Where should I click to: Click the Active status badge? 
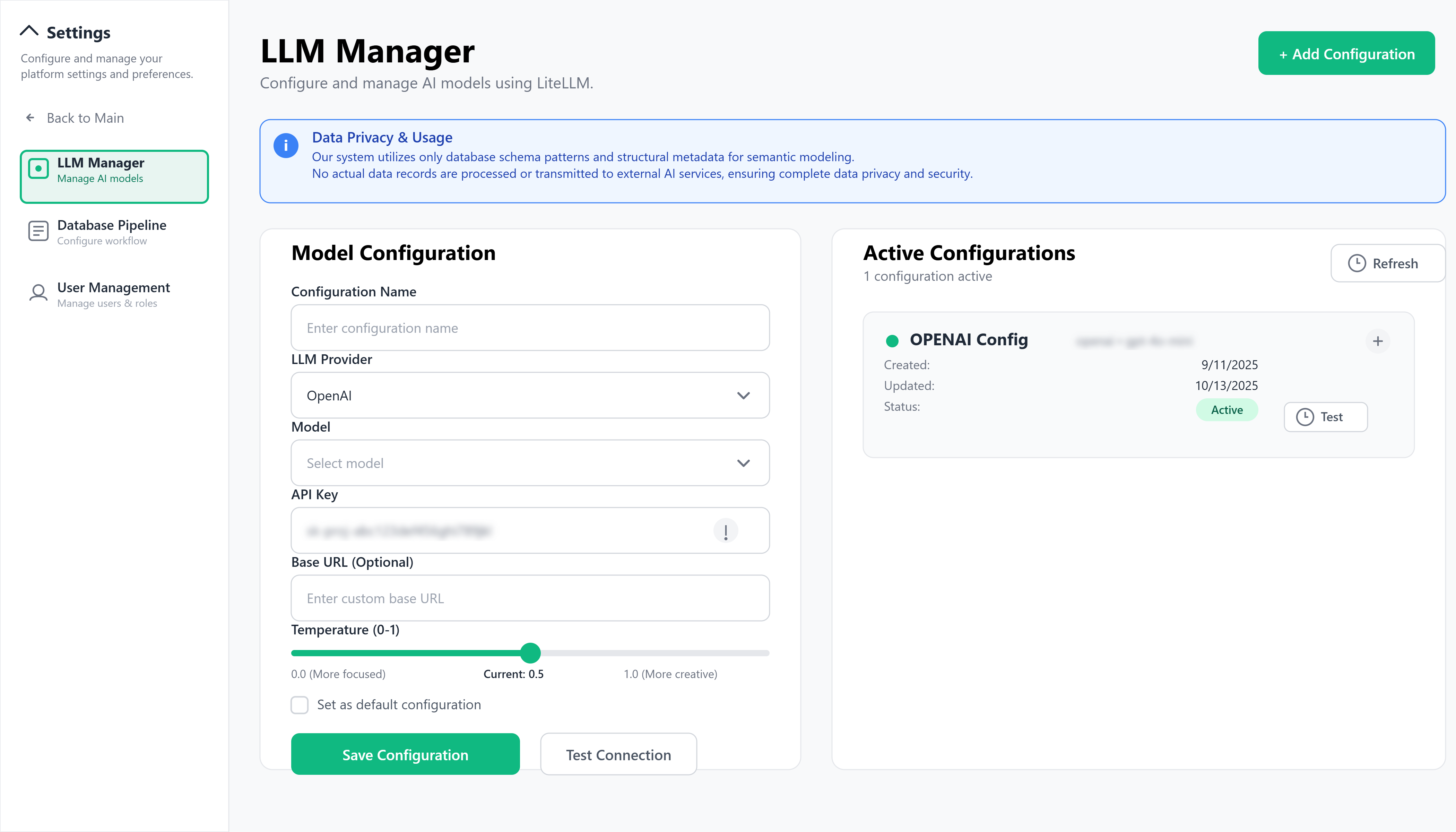[x=1227, y=410]
